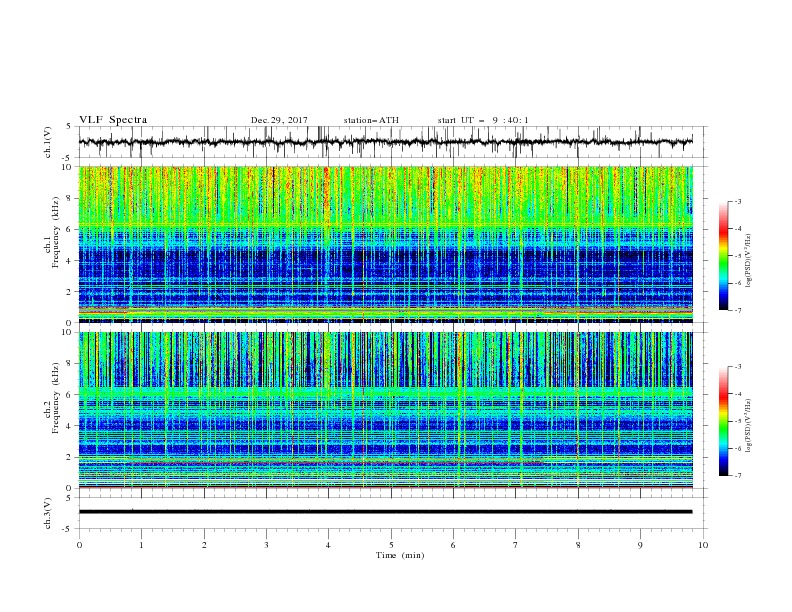Click the ch.1 spectrogram panel
This screenshot has height=612, width=792.
385,244
